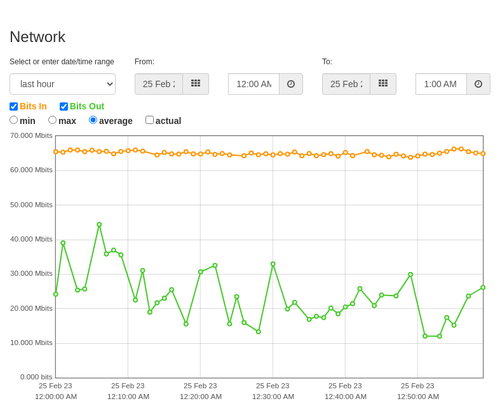Enable the actual checkbox

click(150, 120)
